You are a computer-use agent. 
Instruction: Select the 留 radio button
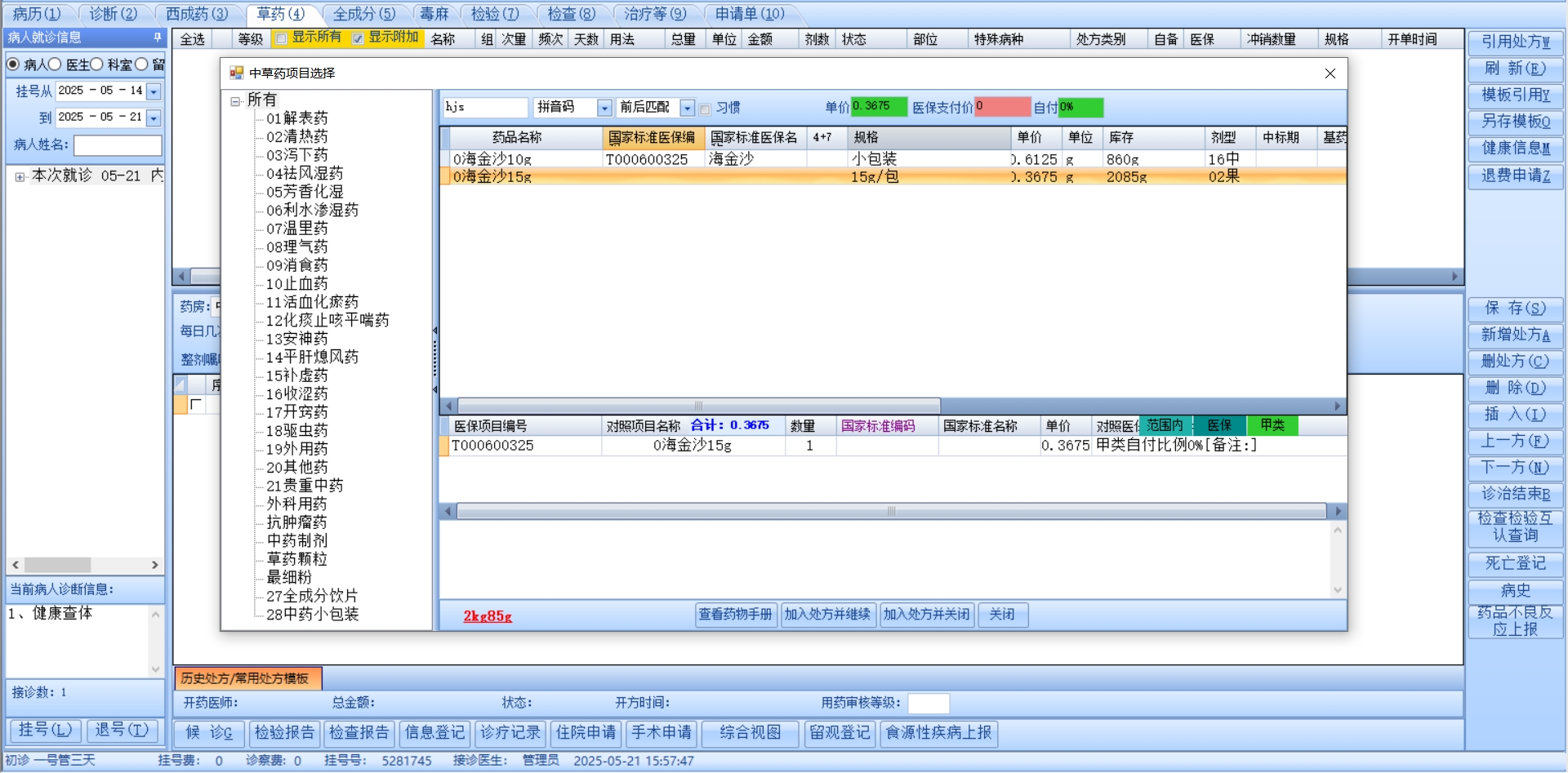141,64
